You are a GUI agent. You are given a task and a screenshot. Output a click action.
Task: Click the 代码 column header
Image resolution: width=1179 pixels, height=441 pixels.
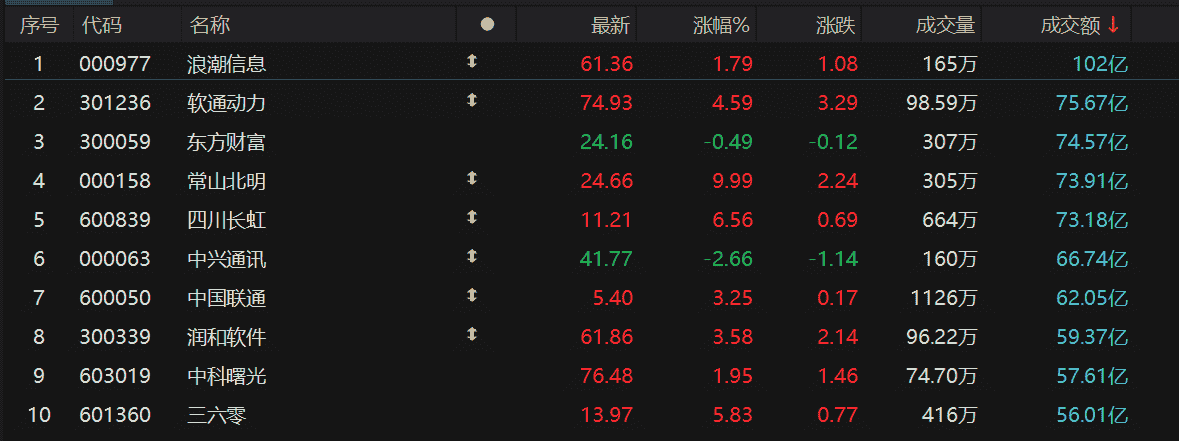(101, 25)
